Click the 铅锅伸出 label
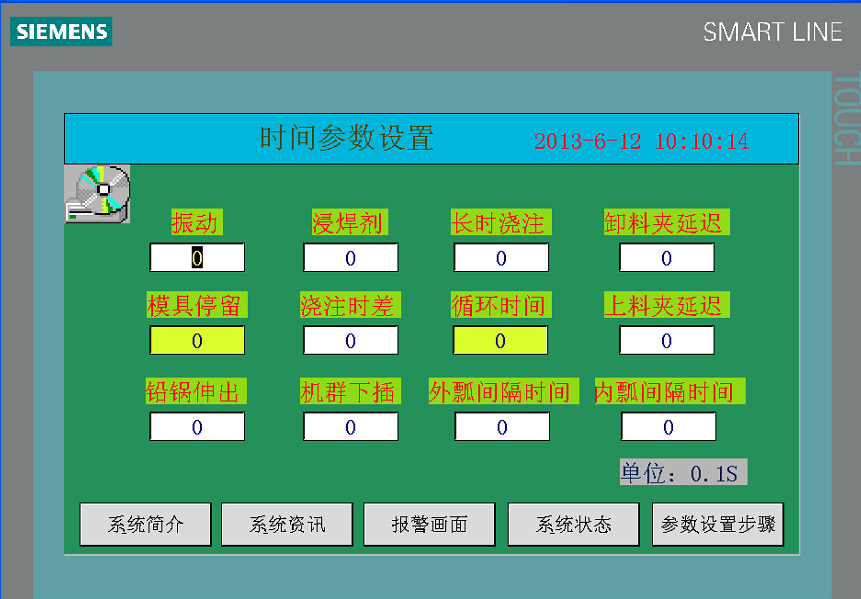Image resolution: width=861 pixels, height=599 pixels. tap(196, 391)
